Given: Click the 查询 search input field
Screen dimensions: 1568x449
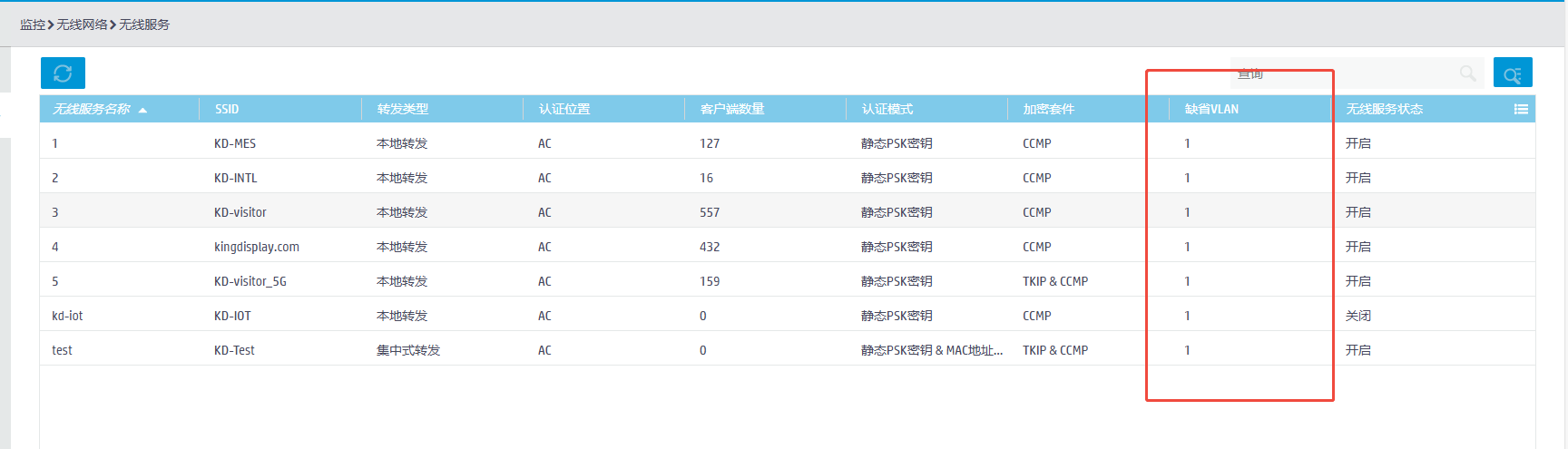Looking at the screenshot, I should (1343, 73).
